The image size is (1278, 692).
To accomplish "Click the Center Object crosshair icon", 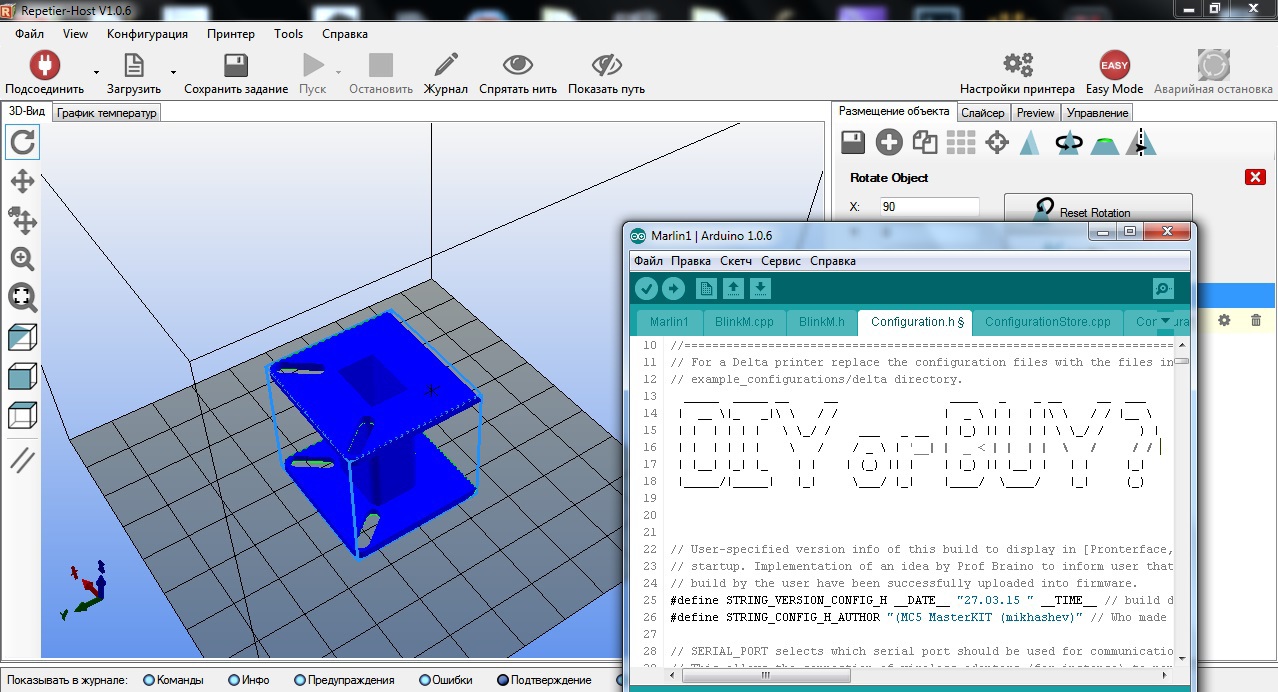I will click(997, 143).
